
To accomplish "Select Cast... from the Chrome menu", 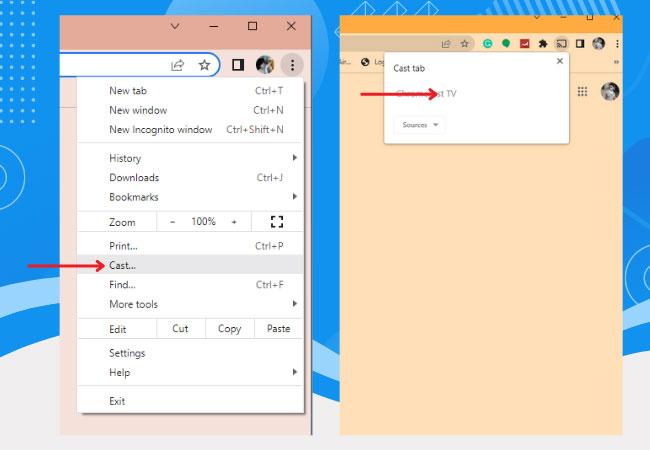I will 124,265.
